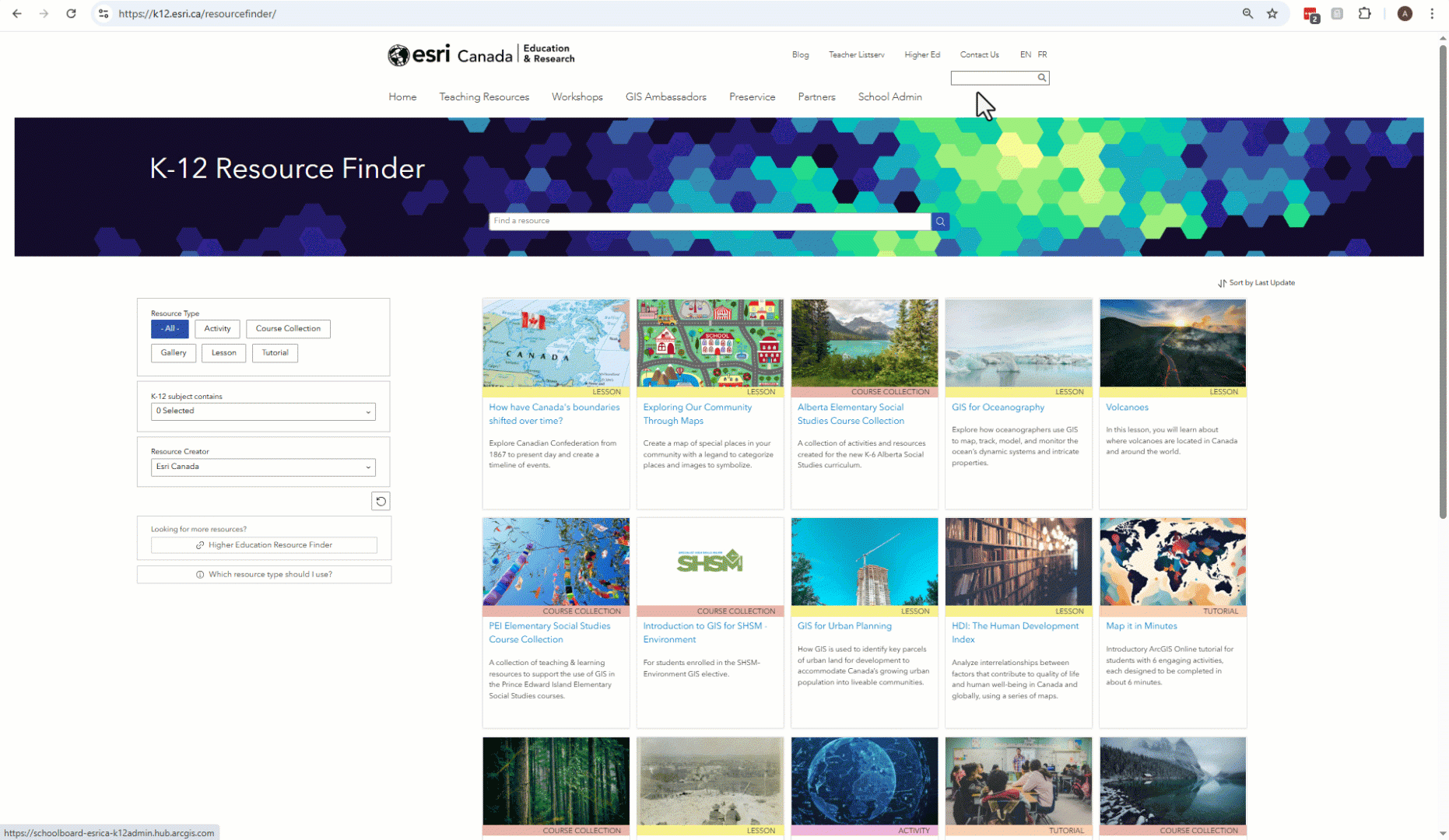The height and width of the screenshot is (840, 1449).
Task: Click the SHSM logo thumbnail
Action: coord(710,562)
